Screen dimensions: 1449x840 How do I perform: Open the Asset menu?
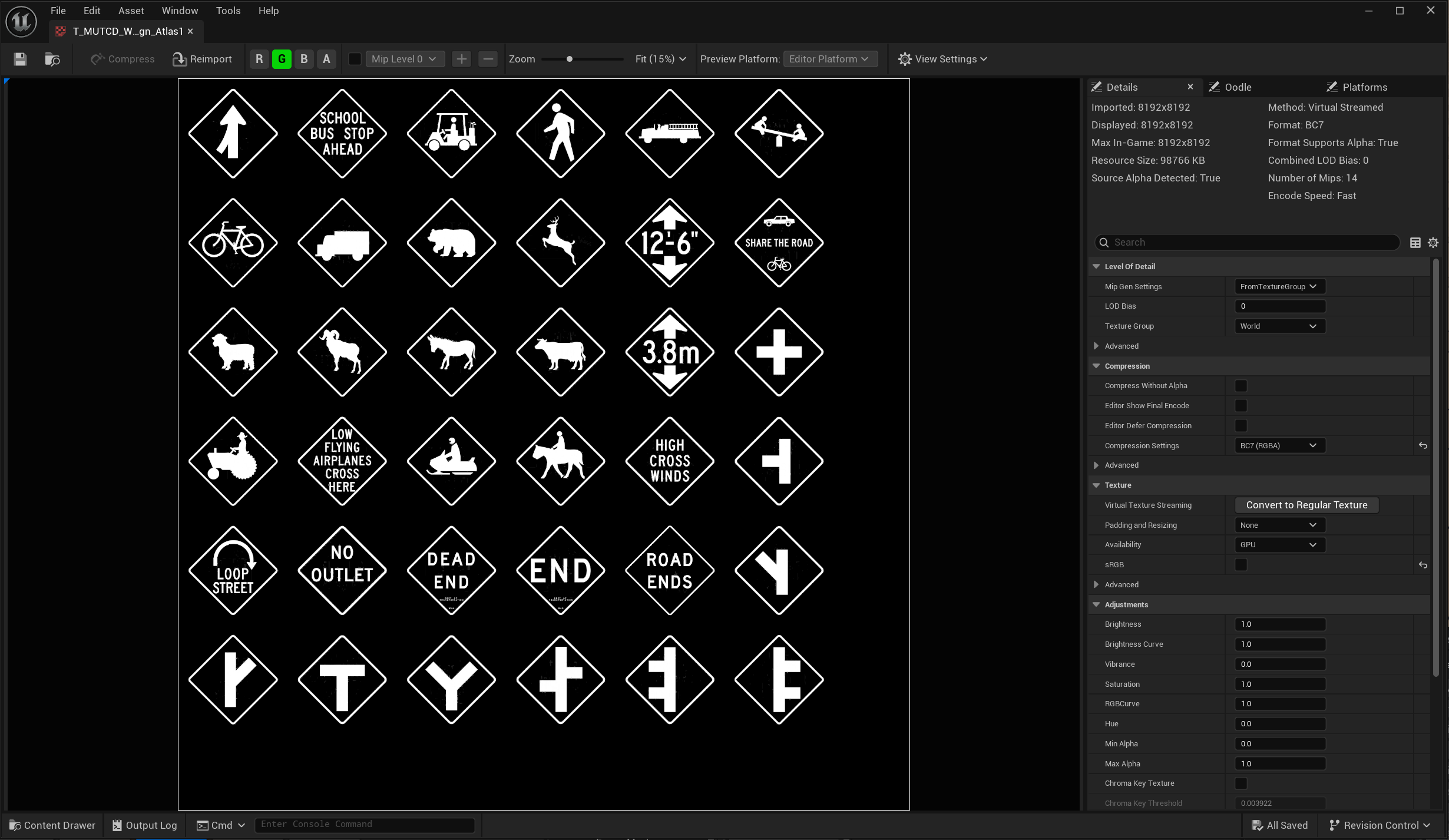pos(131,11)
